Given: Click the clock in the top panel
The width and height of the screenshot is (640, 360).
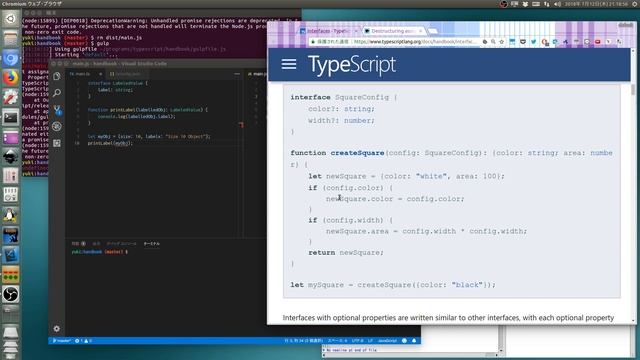Looking at the screenshot, I should (596, 4).
